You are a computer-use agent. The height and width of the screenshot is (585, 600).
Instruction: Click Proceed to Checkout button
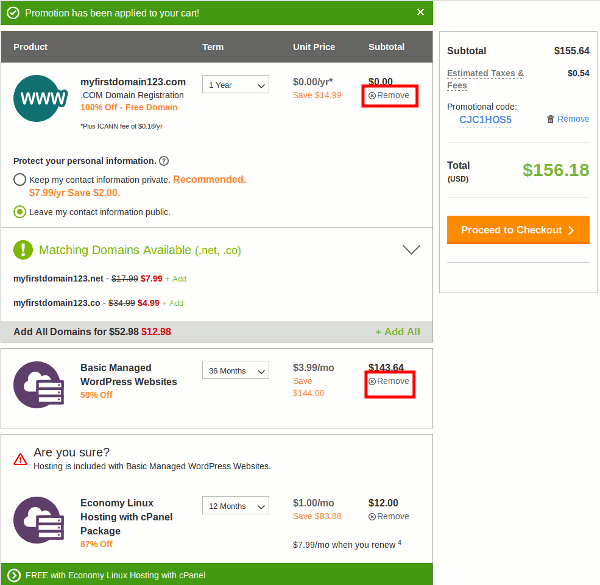tap(518, 230)
